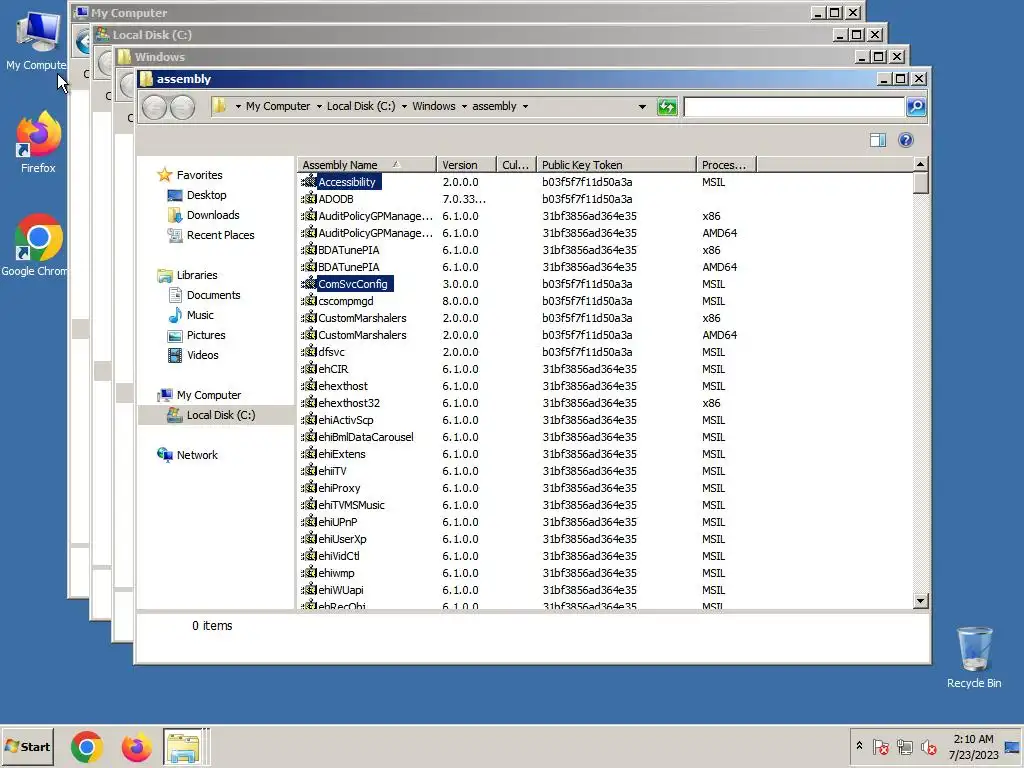Viewport: 1024px width, 768px height.
Task: Click the Local Disk (C:) breadcrumb segment
Action: (x=360, y=106)
